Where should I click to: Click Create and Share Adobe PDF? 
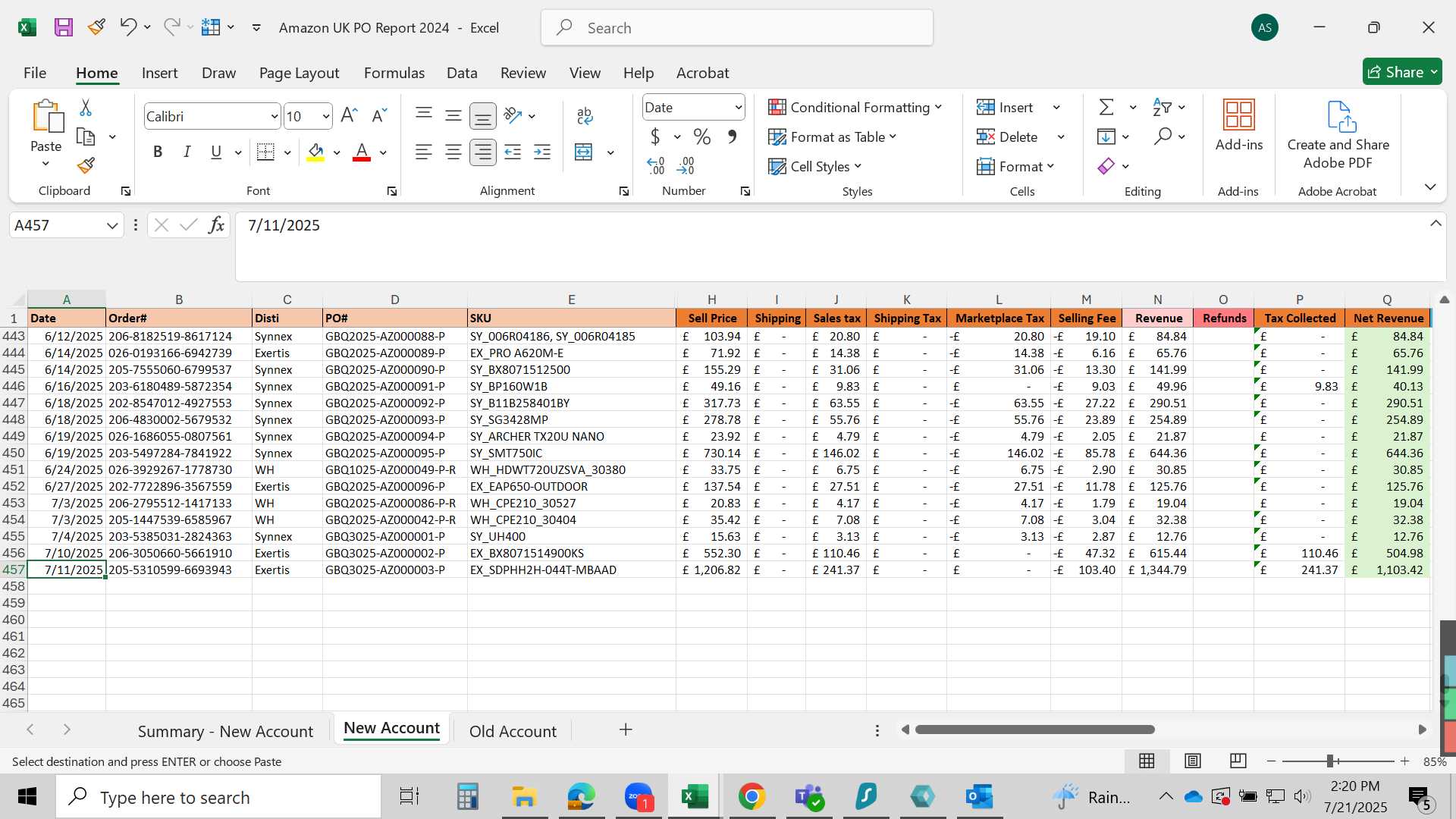(x=1338, y=135)
